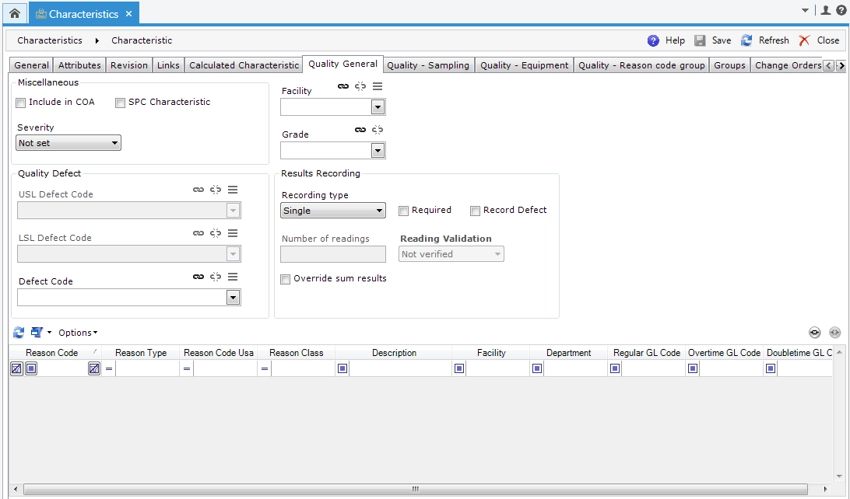Switch to the Quality - Sampling tab
Viewport: 850px width, 499px height.
[427, 66]
